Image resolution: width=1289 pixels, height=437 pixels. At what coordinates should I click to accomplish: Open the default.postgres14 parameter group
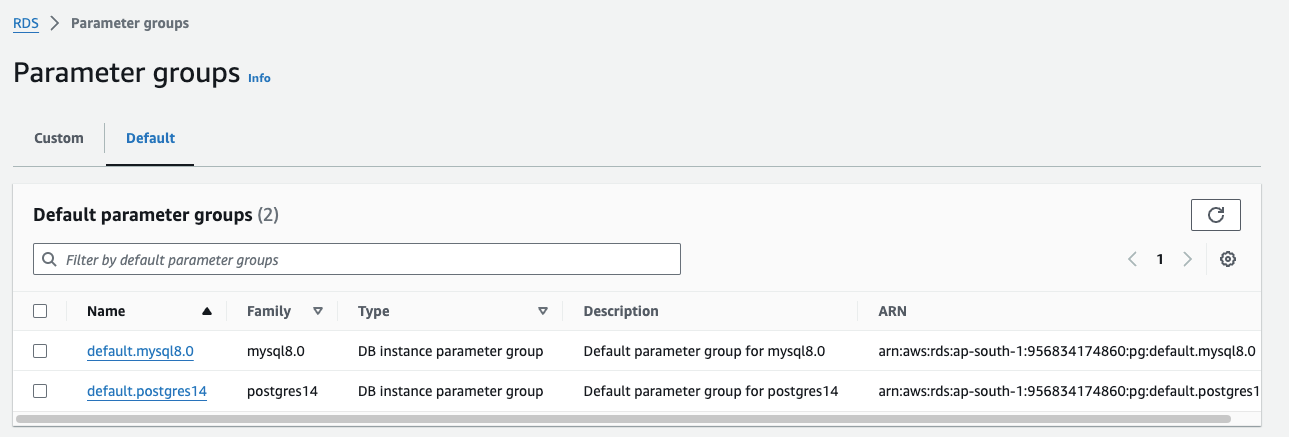point(146,391)
